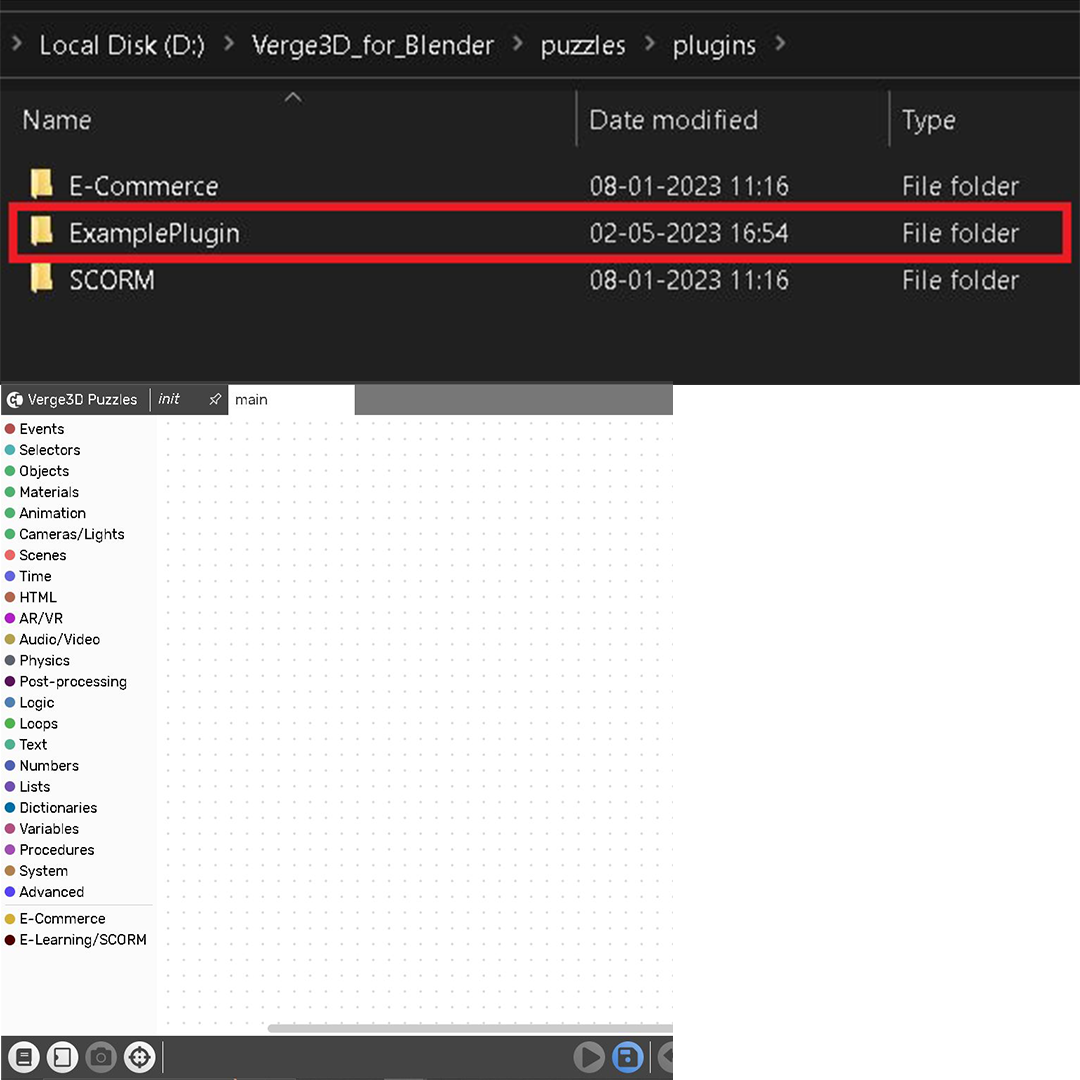Viewport: 1080px width, 1080px height.
Task: Choose the Dictionaries puzzle category
Action: click(58, 807)
